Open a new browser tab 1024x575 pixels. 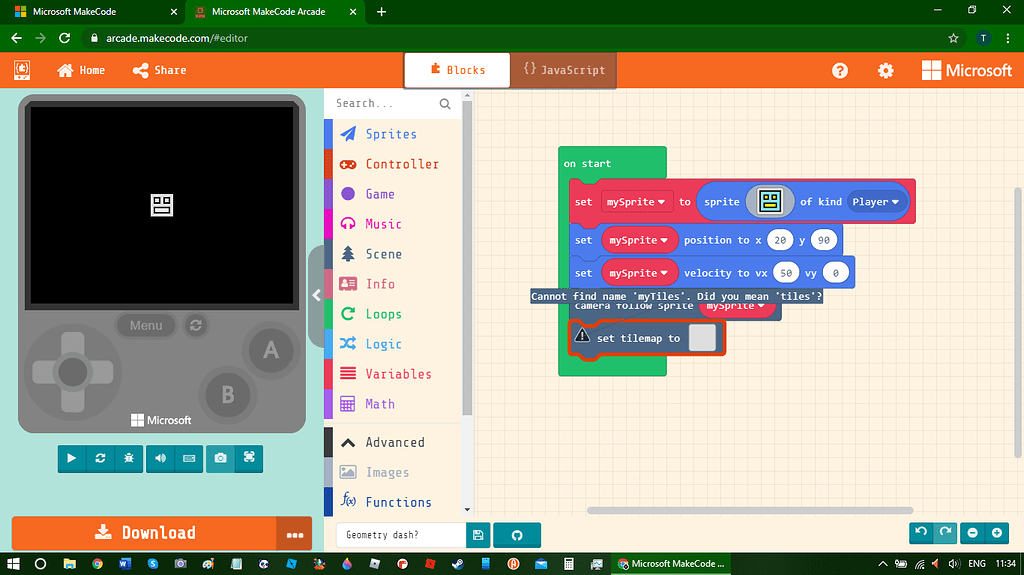(x=381, y=12)
